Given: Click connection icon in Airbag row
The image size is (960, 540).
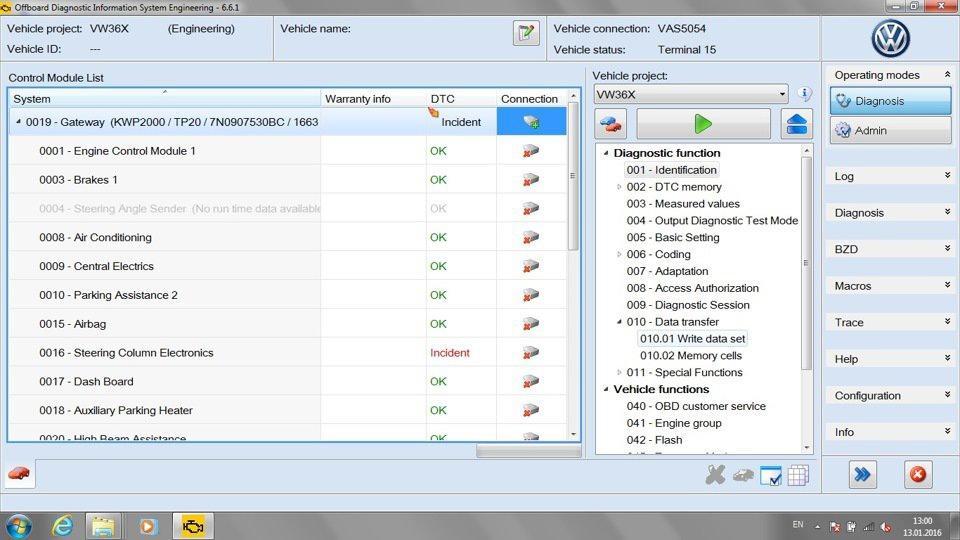Looking at the screenshot, I should [x=530, y=323].
